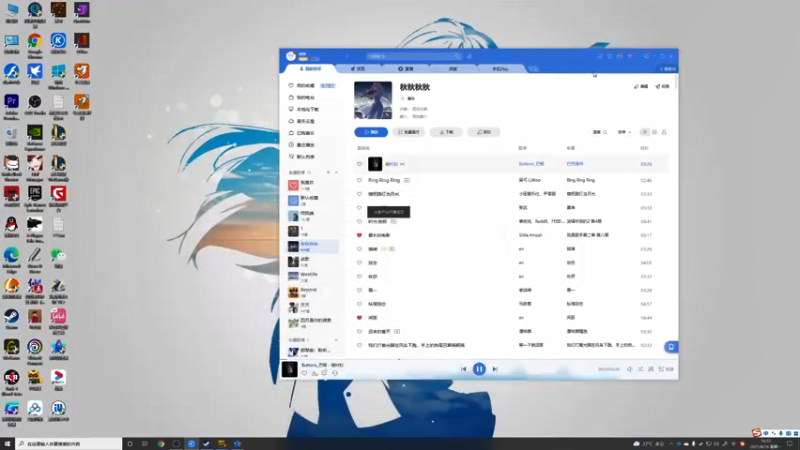Unlike the red-heart song lasting 04:44

pos(359,317)
